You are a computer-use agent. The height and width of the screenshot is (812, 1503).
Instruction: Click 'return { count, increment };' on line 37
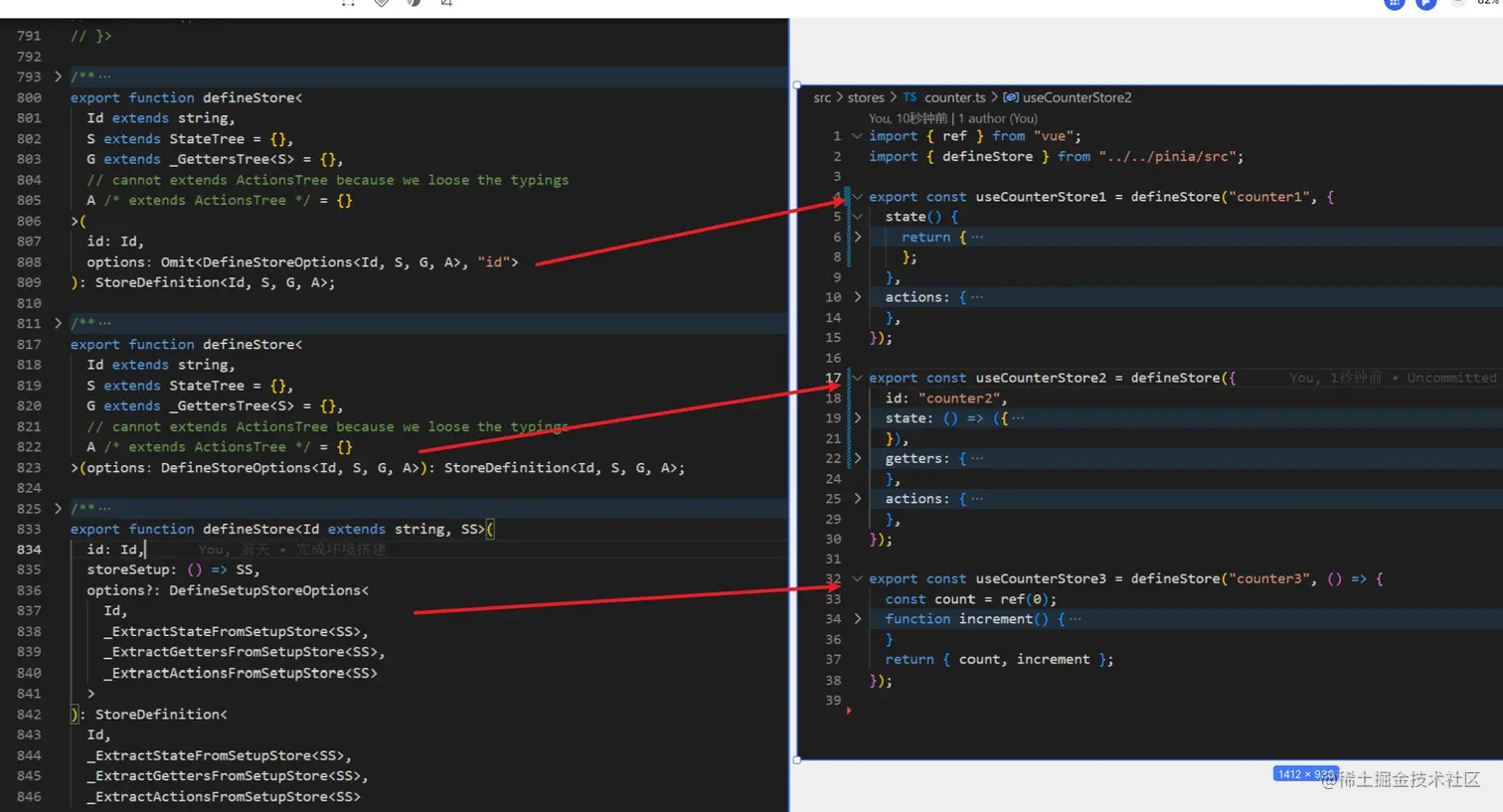click(999, 659)
